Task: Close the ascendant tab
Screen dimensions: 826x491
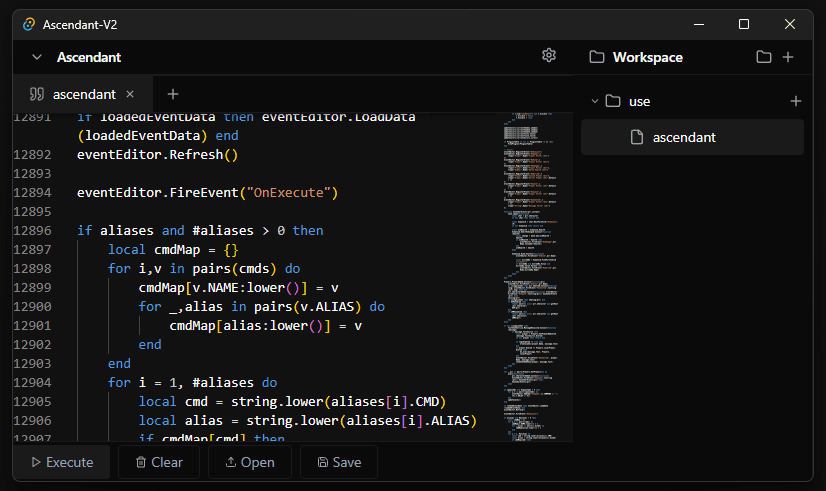Action: click(x=130, y=94)
